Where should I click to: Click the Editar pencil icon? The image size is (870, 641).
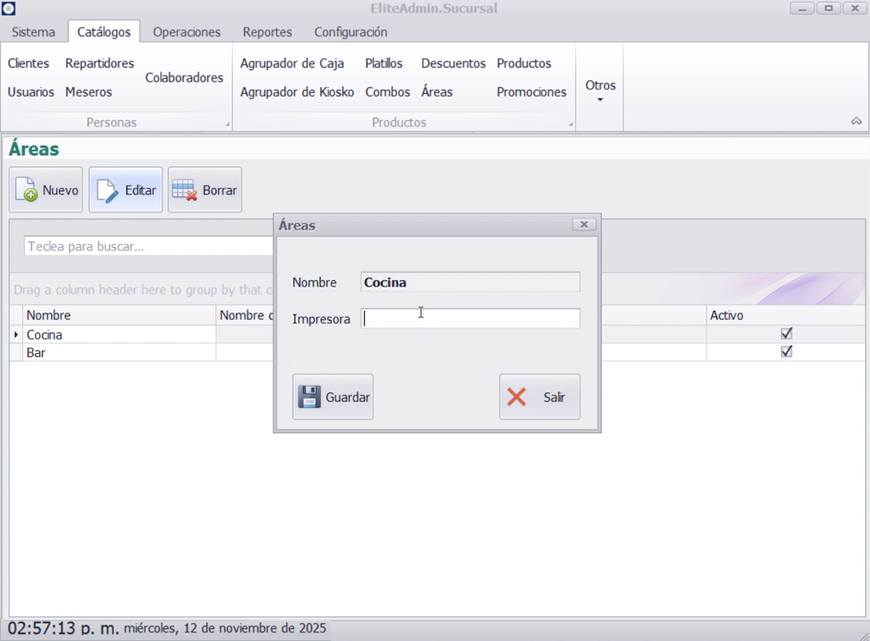coord(107,190)
